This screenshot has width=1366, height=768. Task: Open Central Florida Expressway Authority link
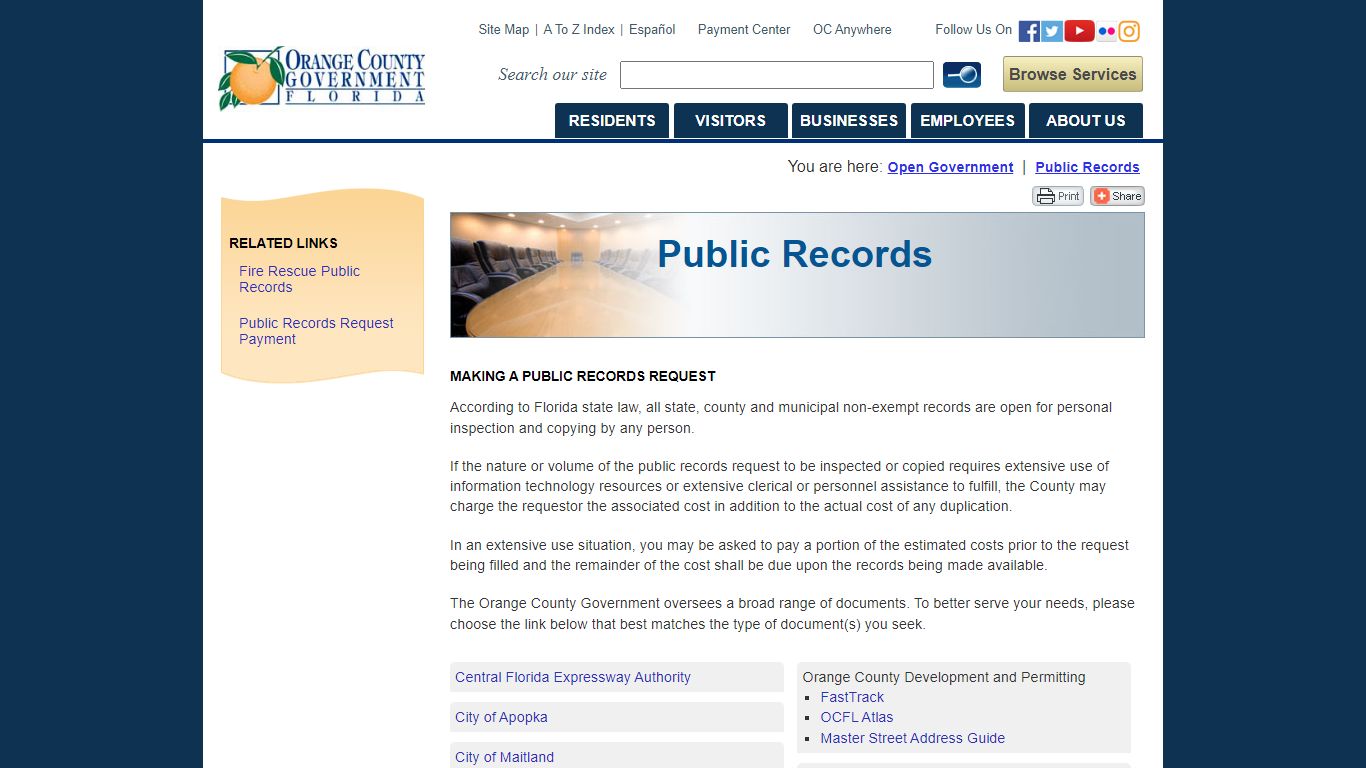[573, 677]
